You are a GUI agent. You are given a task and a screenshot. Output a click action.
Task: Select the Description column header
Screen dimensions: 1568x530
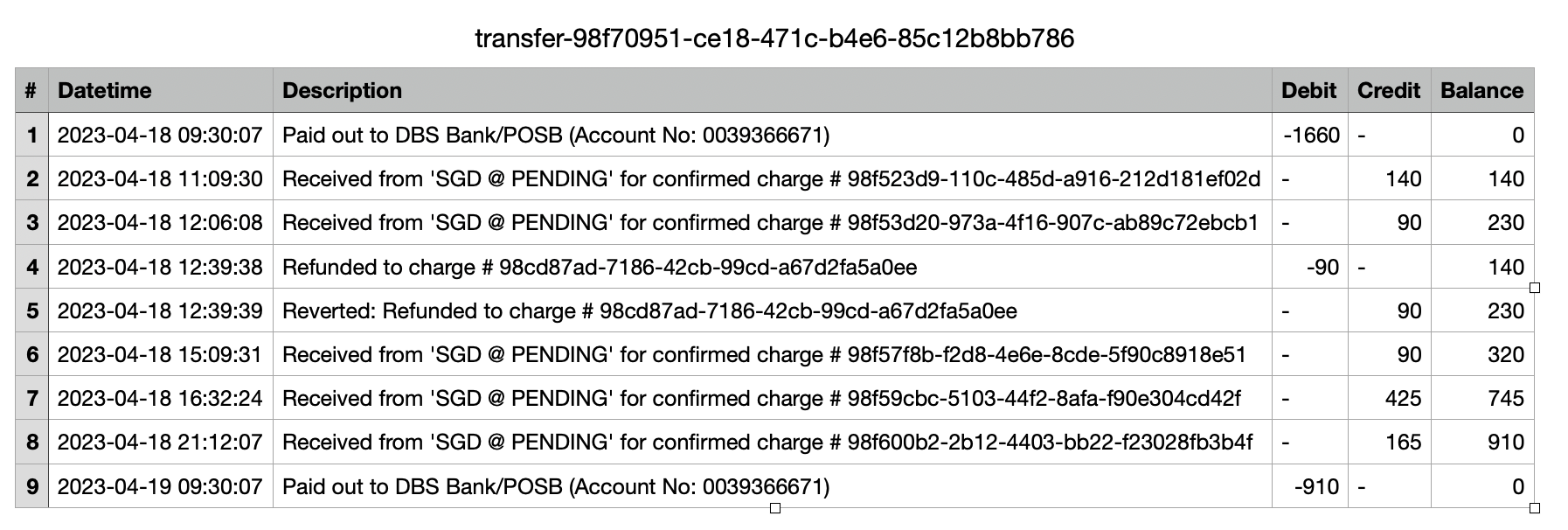[x=773, y=90]
